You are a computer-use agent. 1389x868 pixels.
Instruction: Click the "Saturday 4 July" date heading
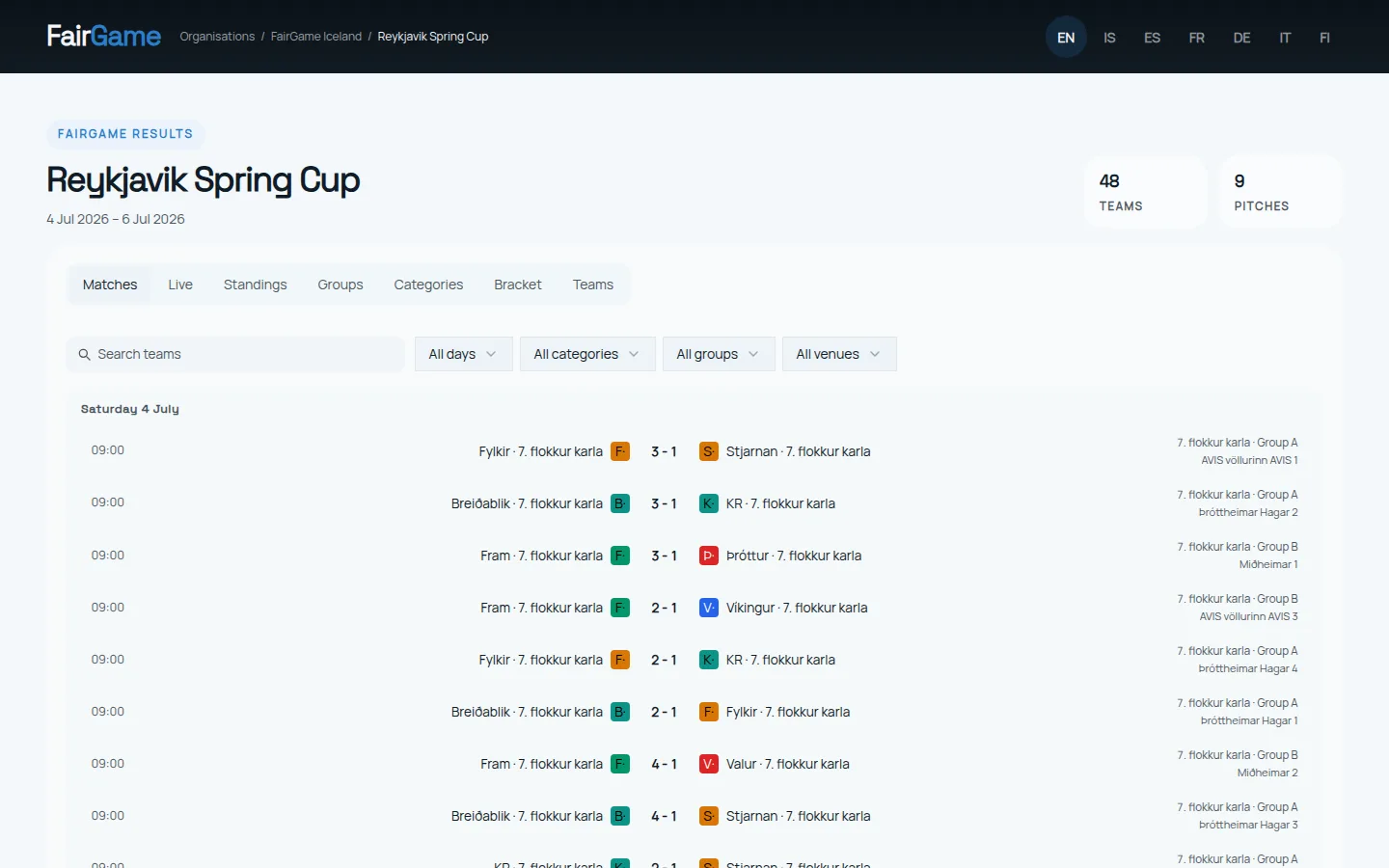click(x=130, y=409)
